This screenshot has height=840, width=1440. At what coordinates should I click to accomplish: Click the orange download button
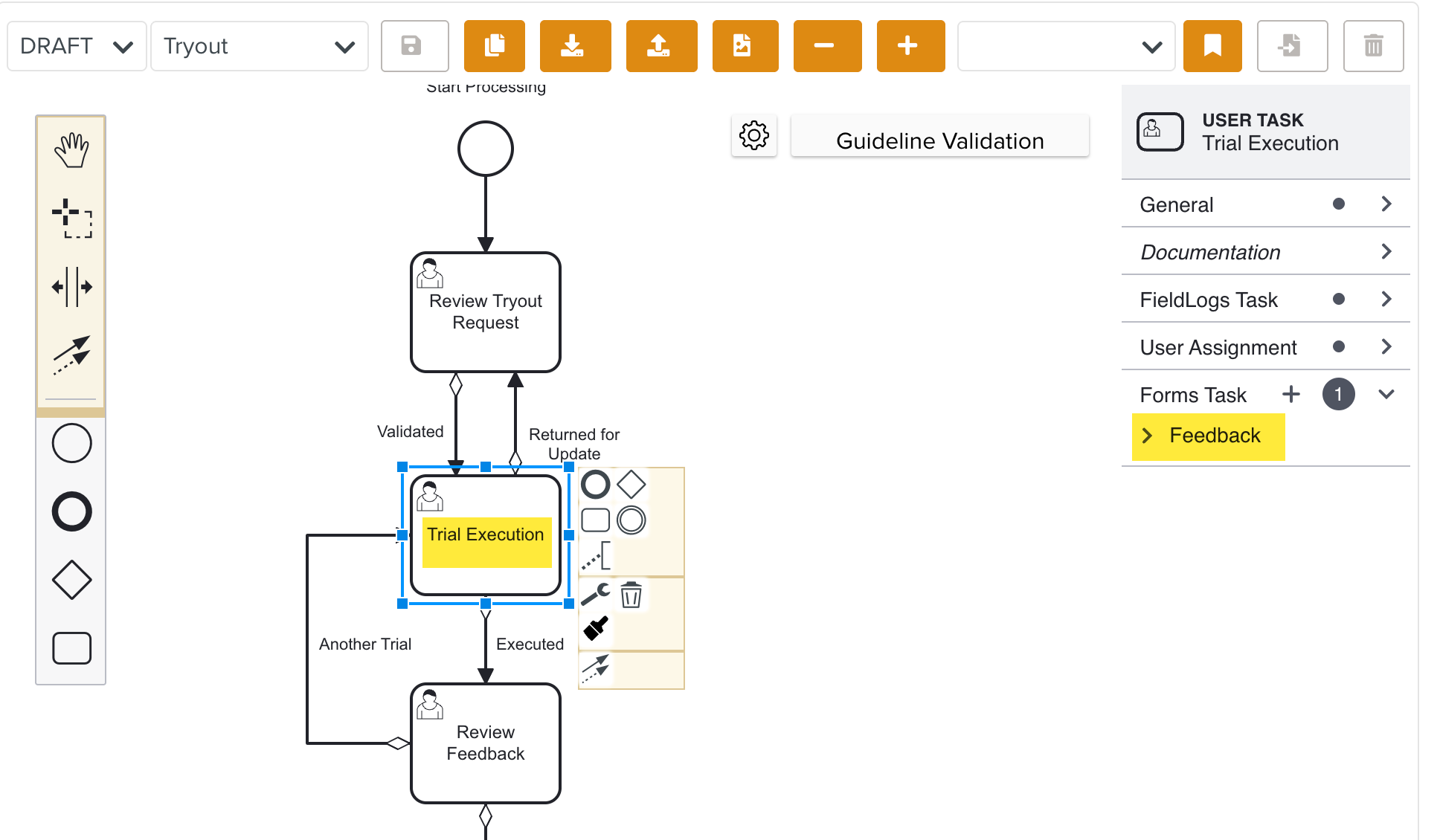(x=574, y=46)
